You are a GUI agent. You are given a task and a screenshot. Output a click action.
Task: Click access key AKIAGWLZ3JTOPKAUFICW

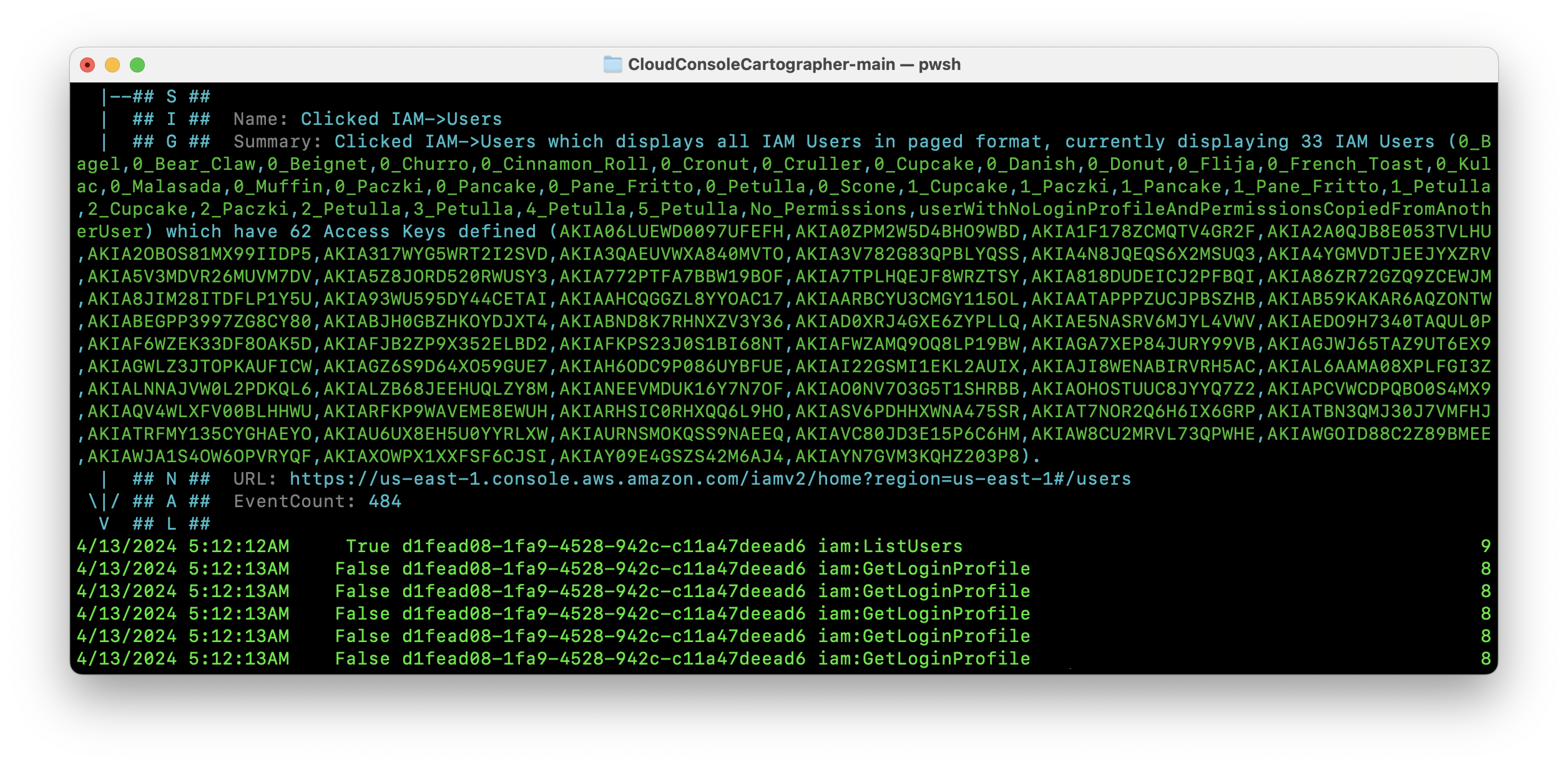point(200,366)
